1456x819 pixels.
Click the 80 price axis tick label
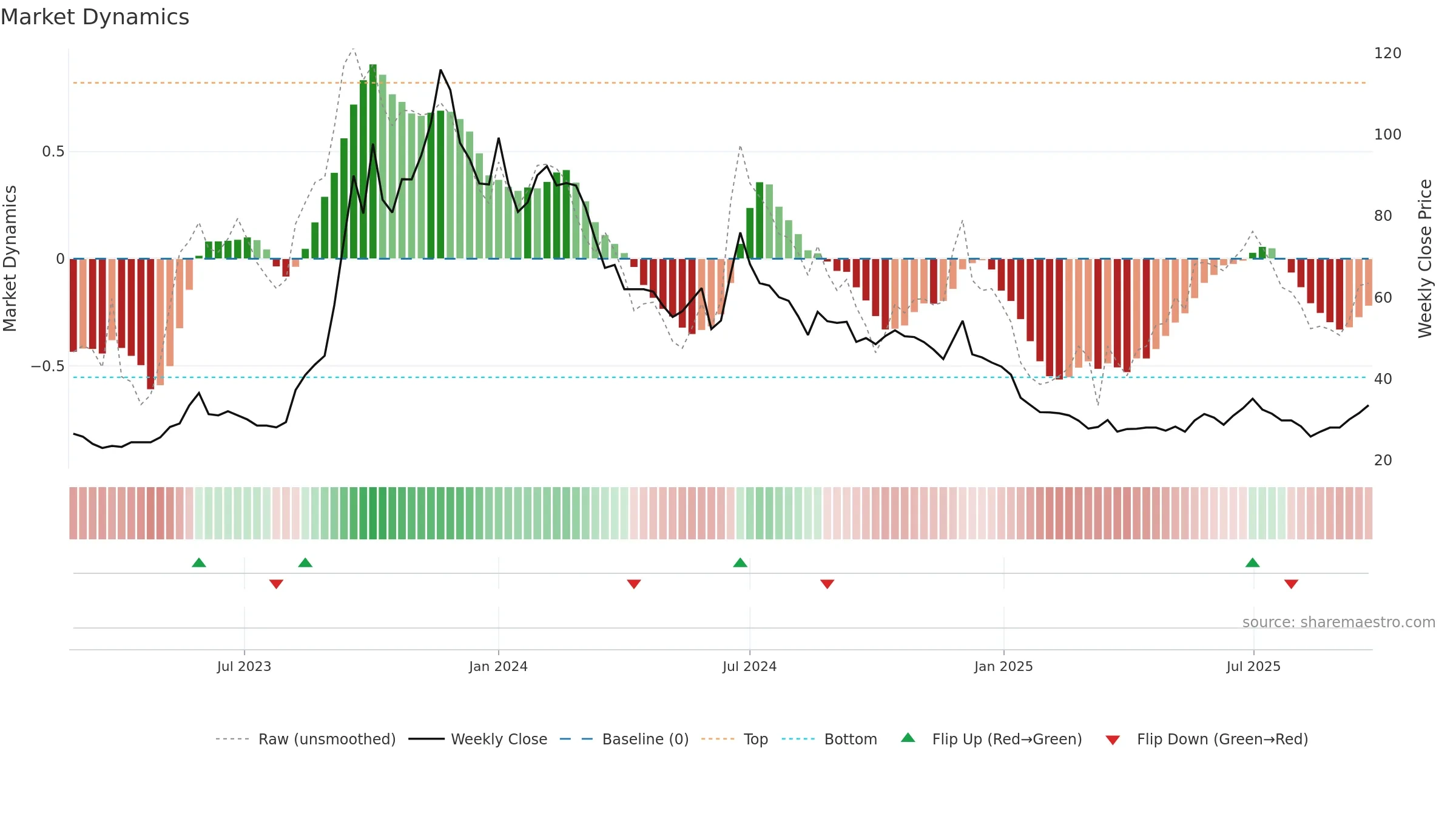pos(1383,216)
